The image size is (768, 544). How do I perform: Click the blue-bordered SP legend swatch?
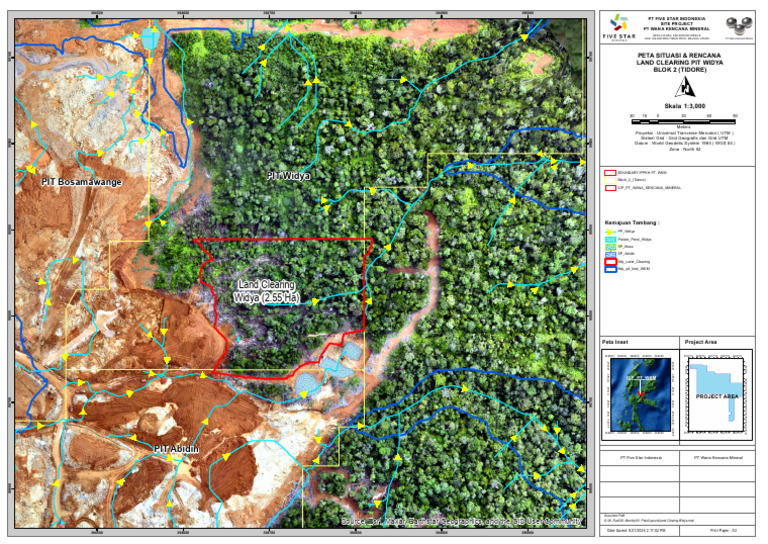(610, 254)
